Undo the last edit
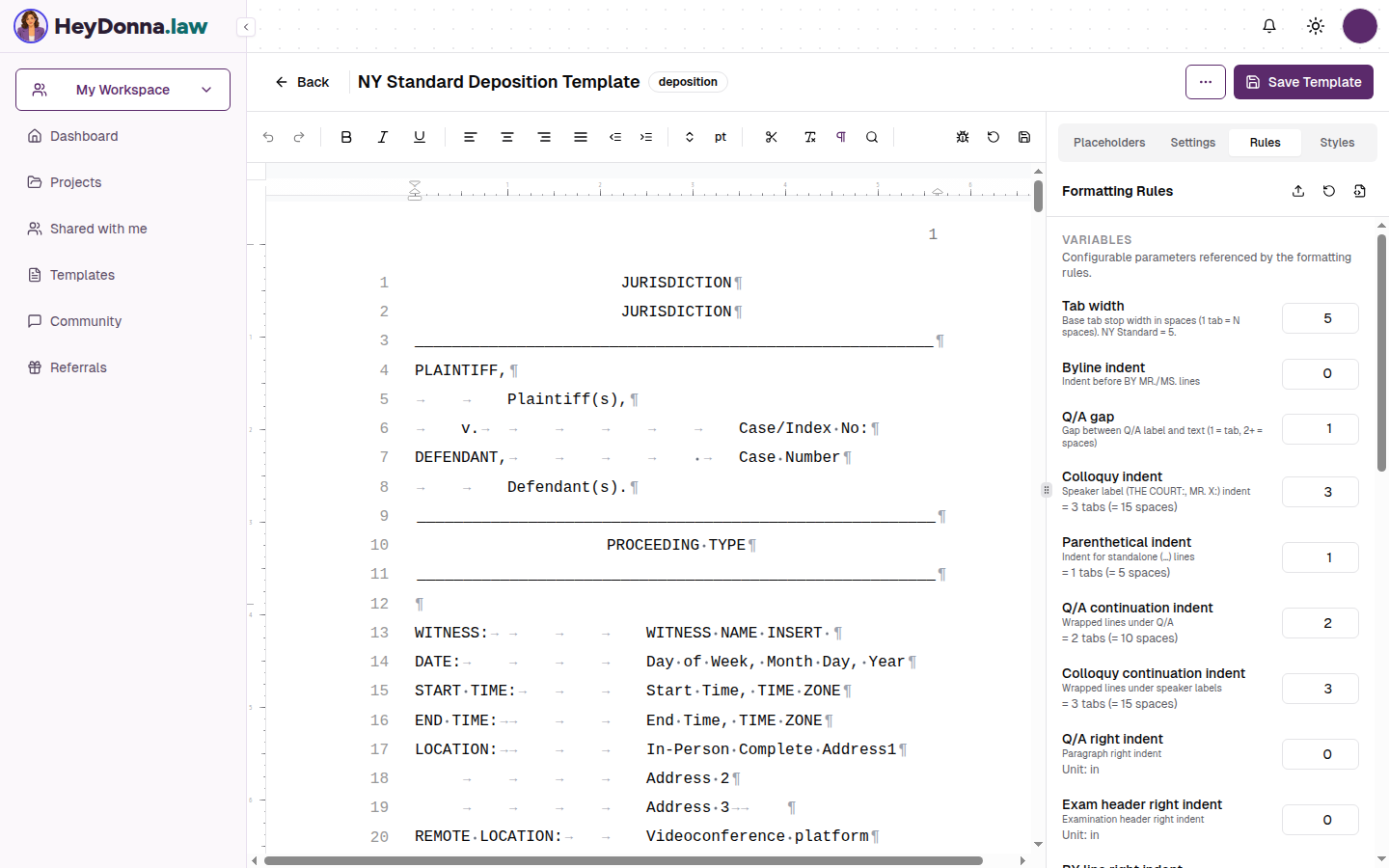 (x=268, y=137)
